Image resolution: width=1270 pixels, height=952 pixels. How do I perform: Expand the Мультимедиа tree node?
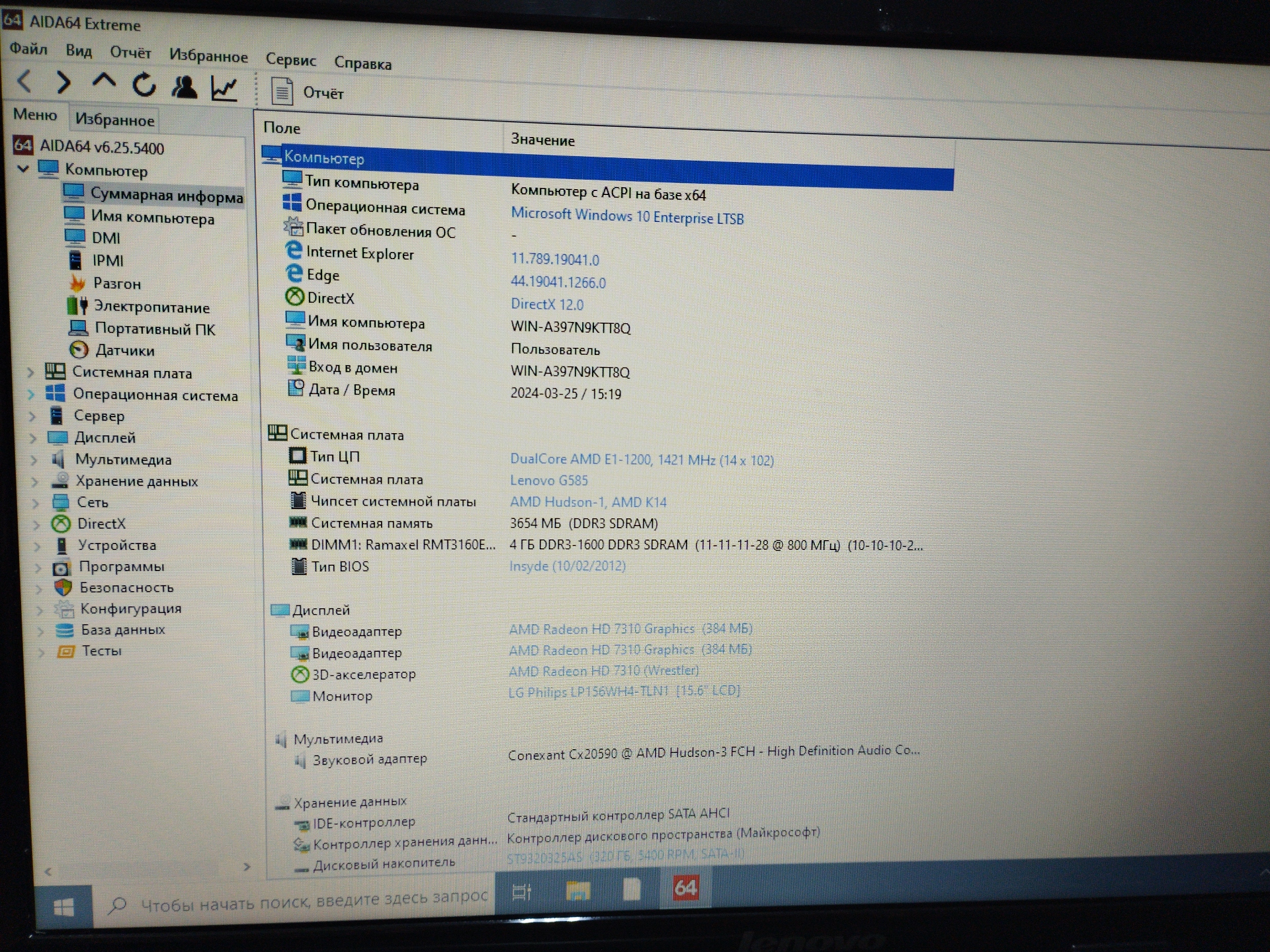34,459
